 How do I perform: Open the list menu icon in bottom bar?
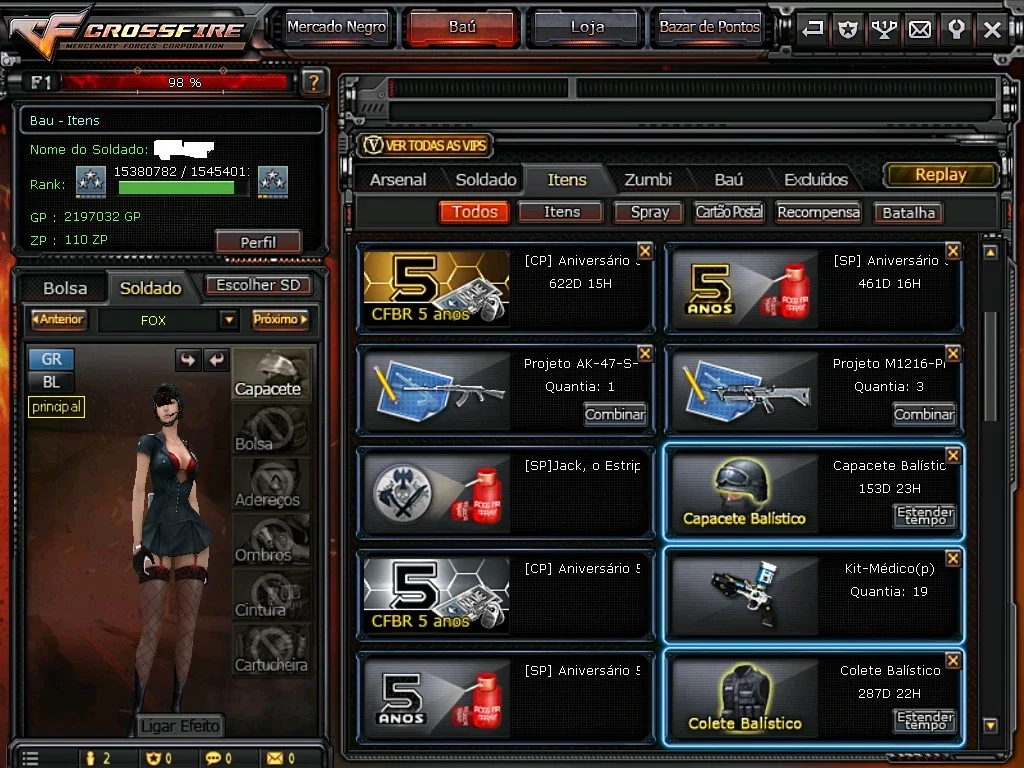pyautogui.click(x=30, y=758)
